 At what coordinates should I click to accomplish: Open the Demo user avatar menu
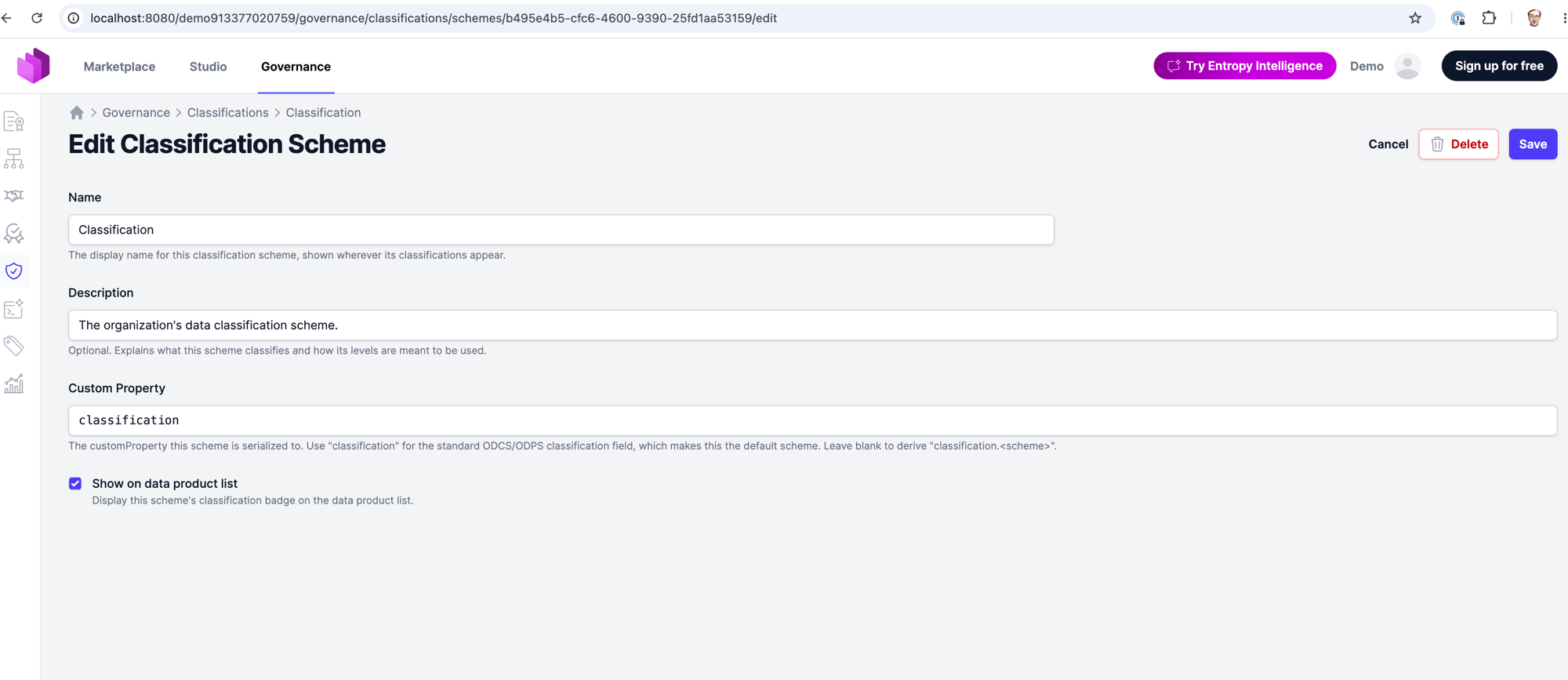[1407, 66]
